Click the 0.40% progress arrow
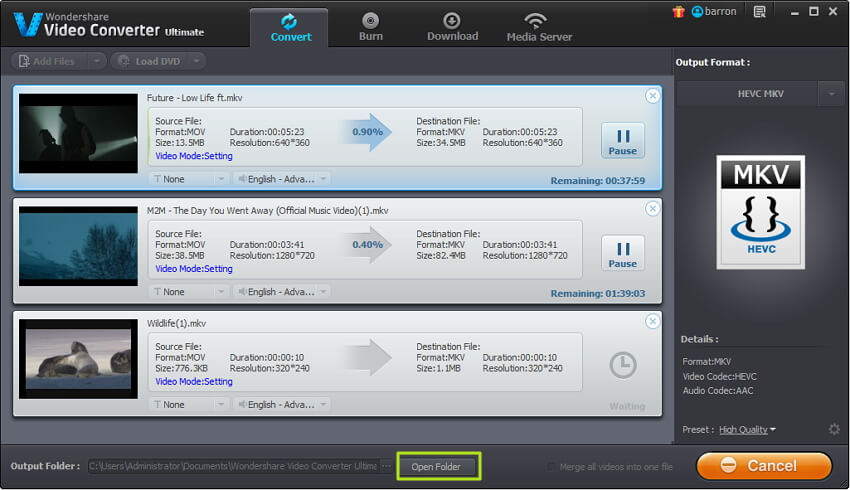Viewport: 850px width, 490px height. click(366, 245)
